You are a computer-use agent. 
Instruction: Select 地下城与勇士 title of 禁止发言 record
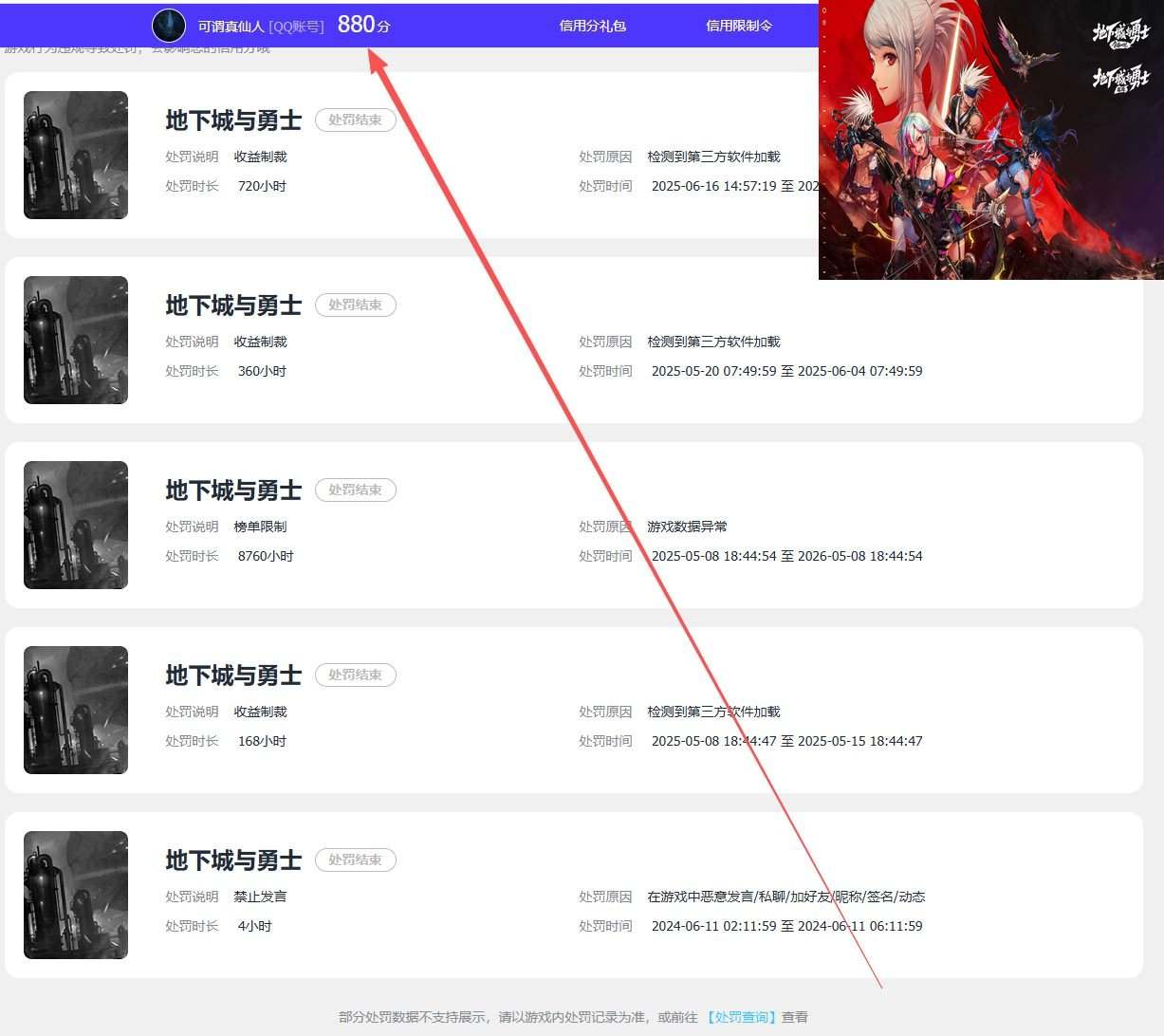tap(233, 860)
